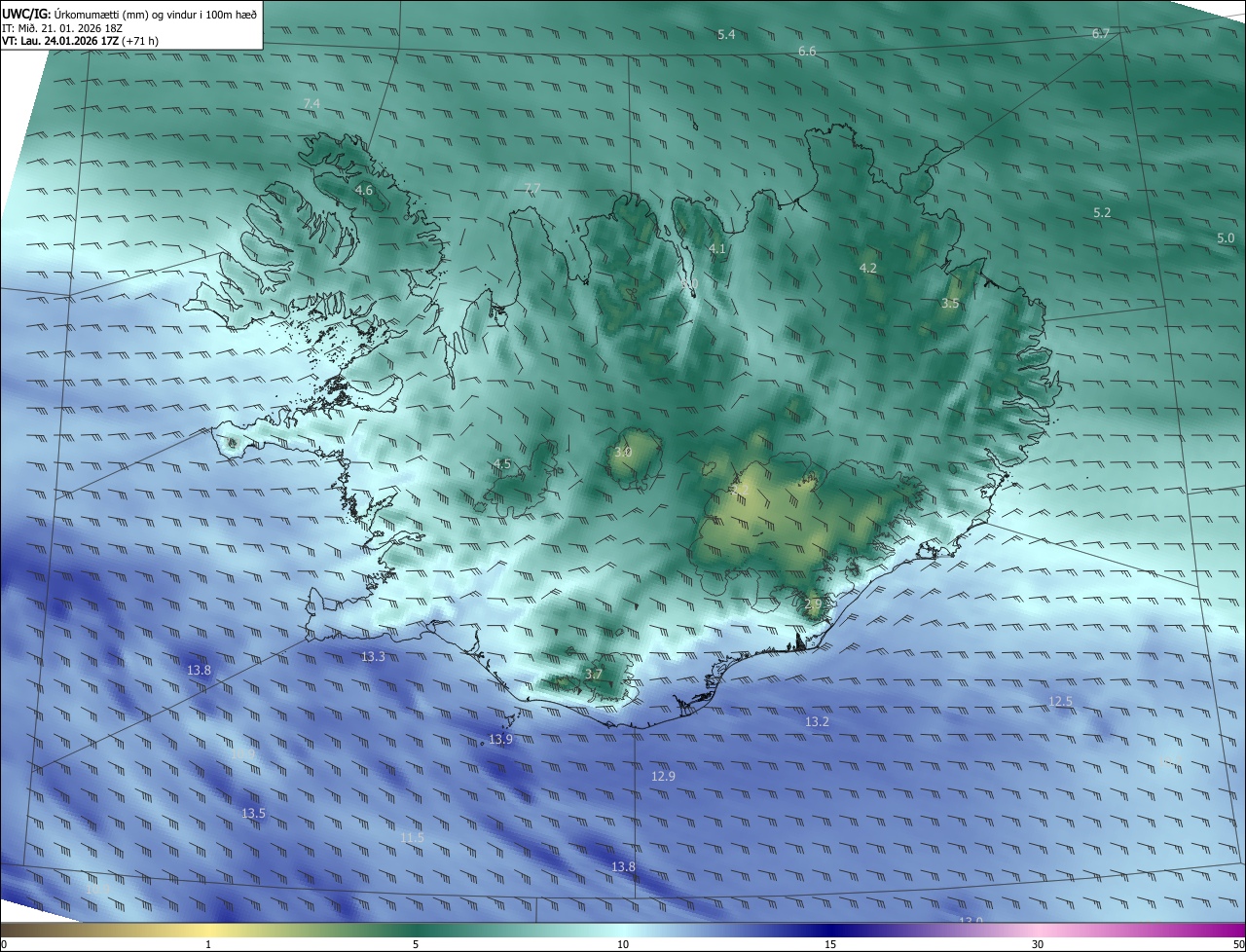Click the 5.4 value label on the map
The height and width of the screenshot is (952, 1246).
726,35
